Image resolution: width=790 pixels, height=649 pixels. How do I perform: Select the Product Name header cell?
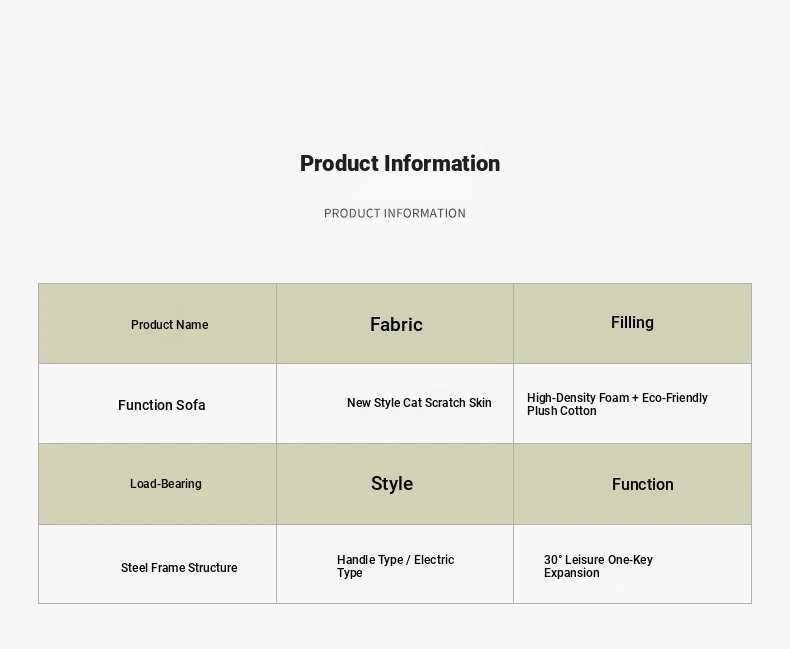point(157,323)
